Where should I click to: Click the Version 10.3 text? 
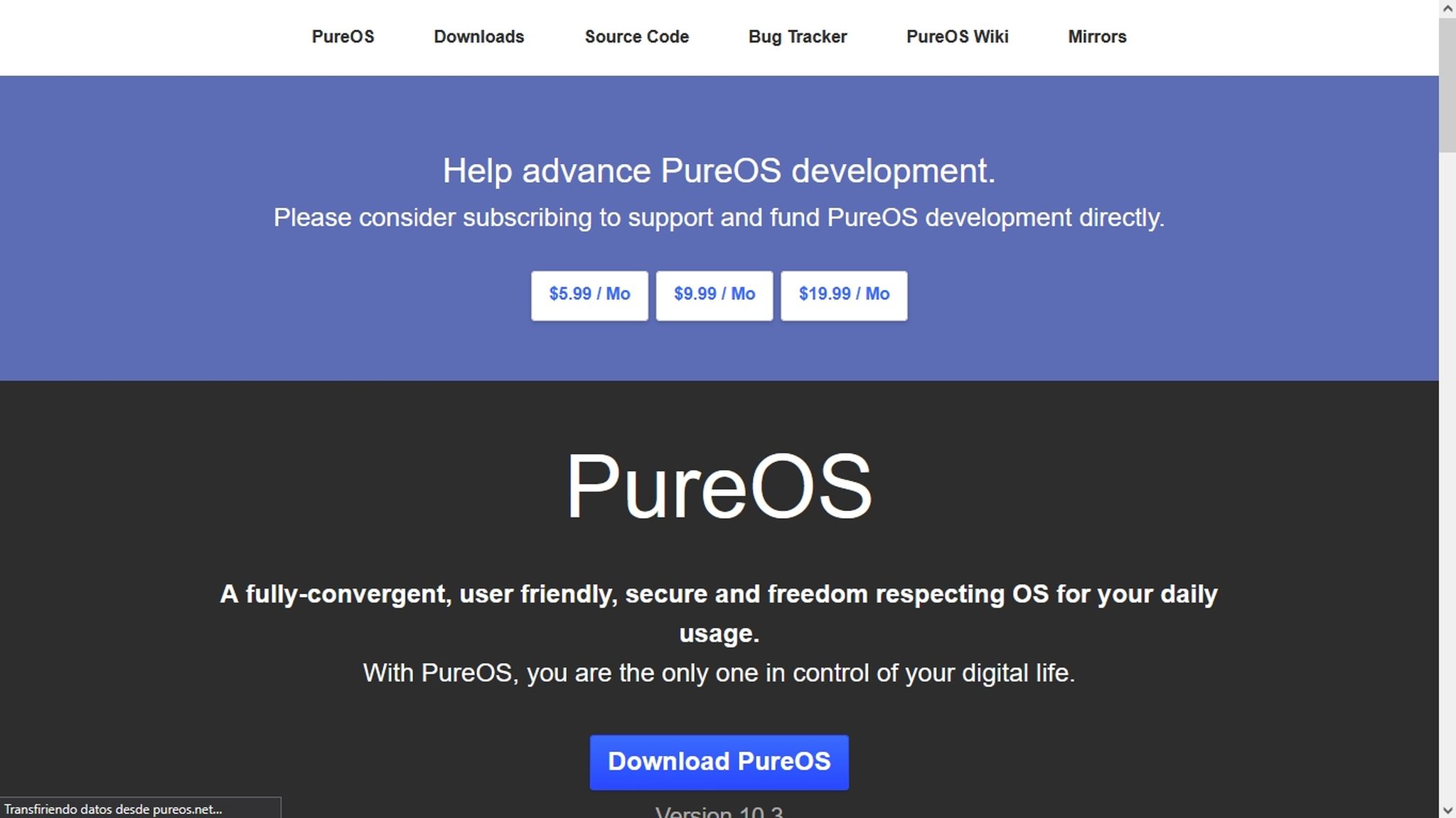point(718,812)
